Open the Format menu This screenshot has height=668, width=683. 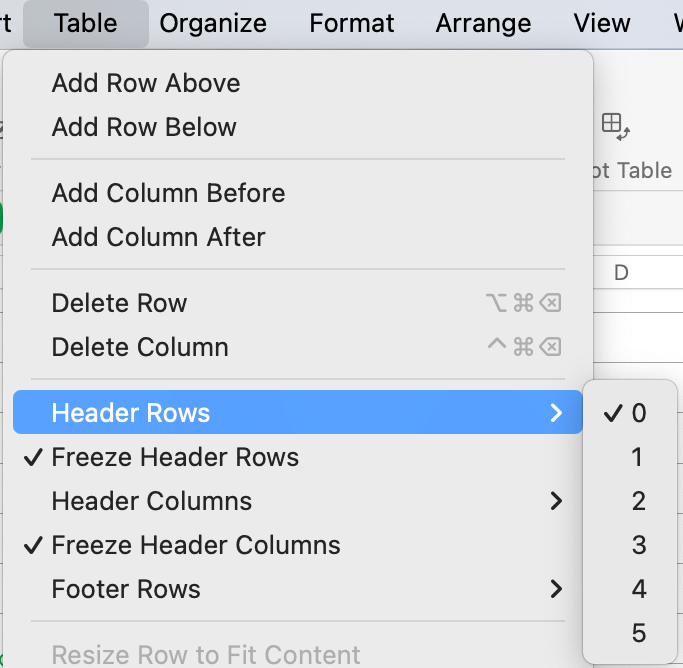coord(352,23)
